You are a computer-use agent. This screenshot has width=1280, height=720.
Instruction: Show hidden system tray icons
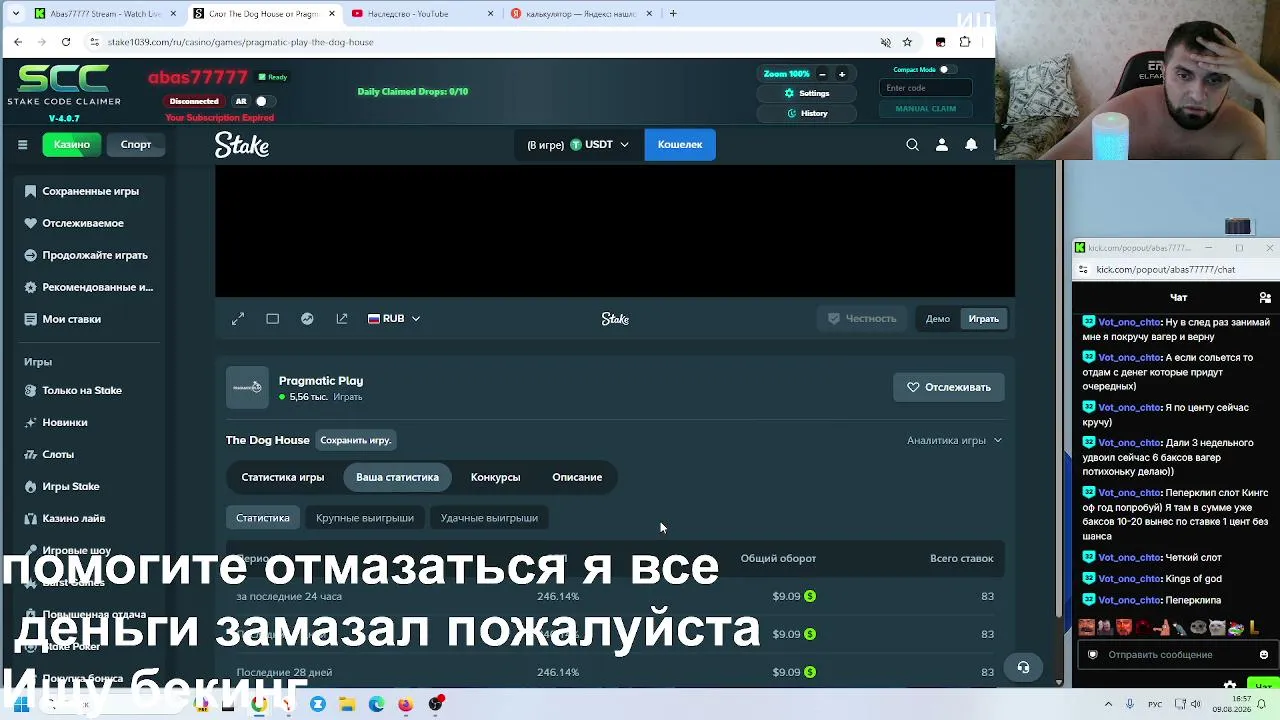point(1108,704)
